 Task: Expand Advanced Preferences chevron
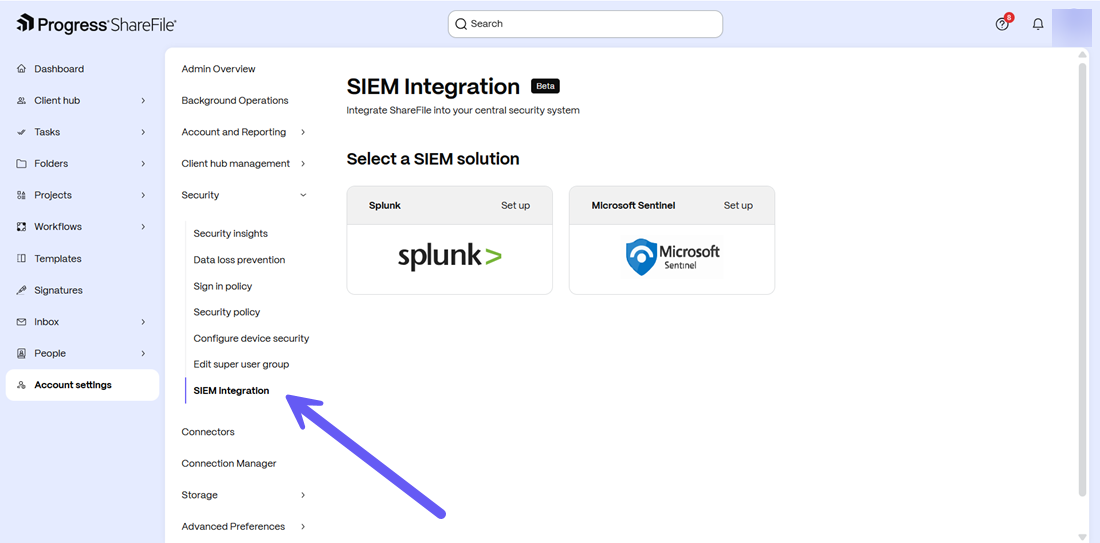(x=303, y=526)
